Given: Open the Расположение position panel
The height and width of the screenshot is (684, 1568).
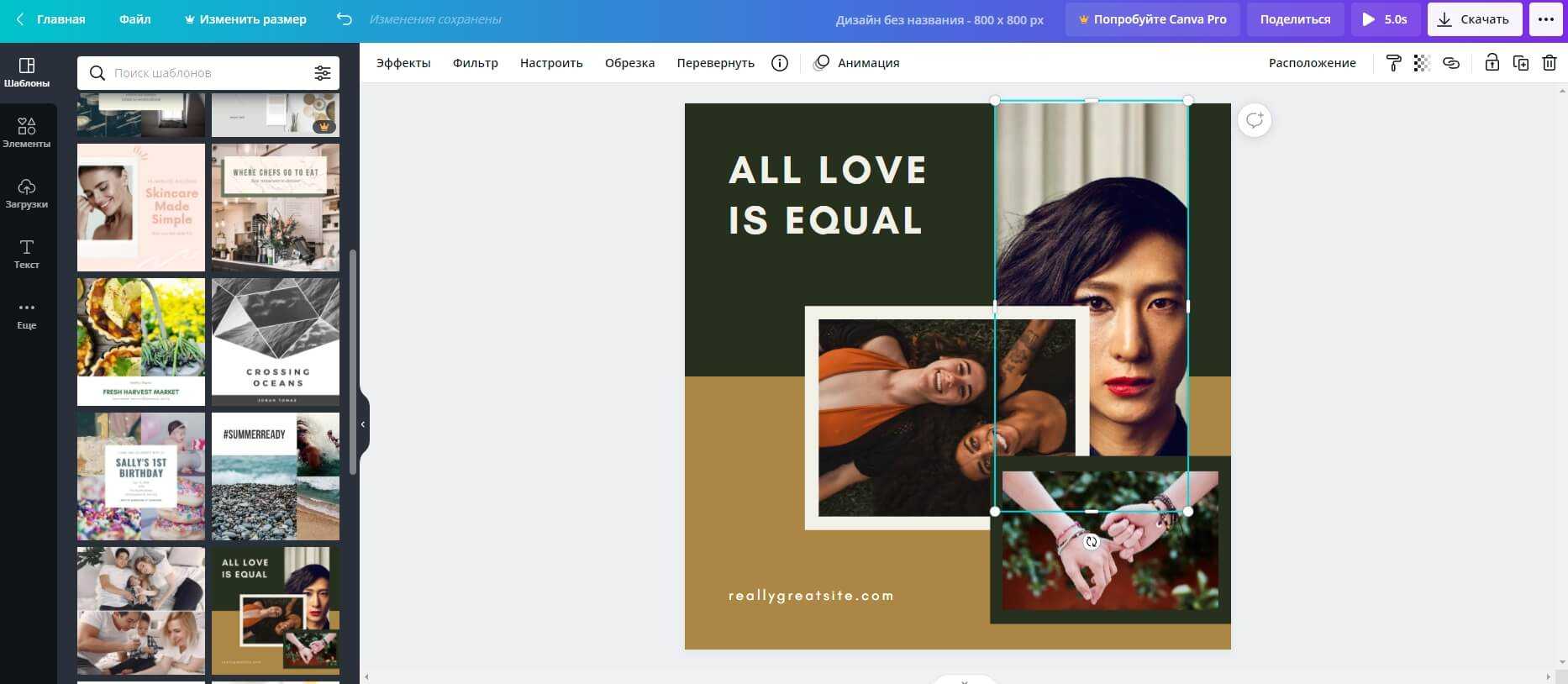Looking at the screenshot, I should click(1312, 63).
